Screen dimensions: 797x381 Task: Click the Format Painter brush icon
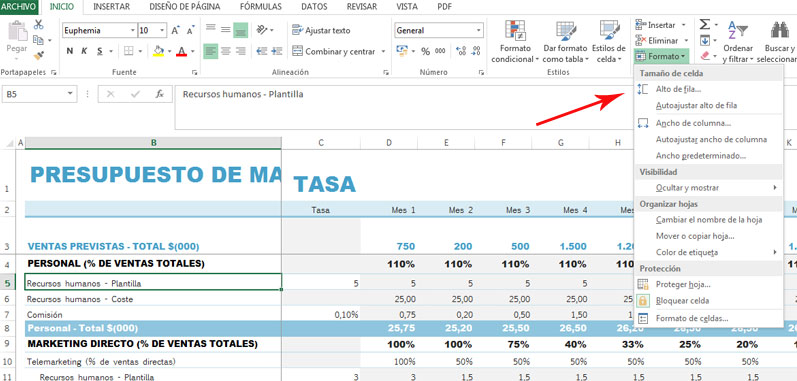(x=39, y=55)
